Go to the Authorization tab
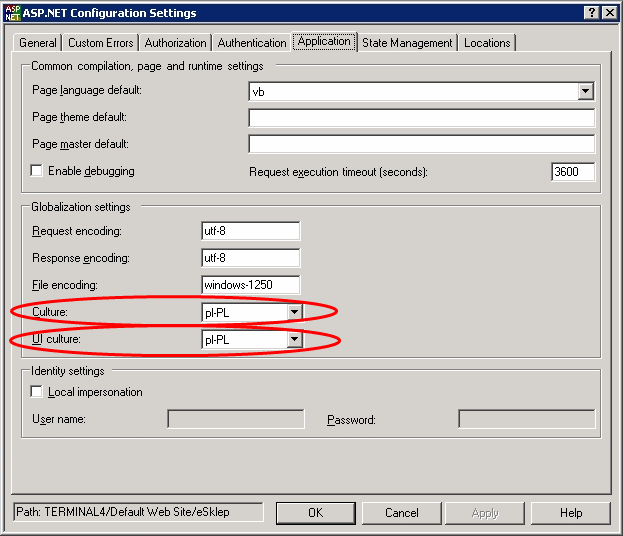 (176, 43)
